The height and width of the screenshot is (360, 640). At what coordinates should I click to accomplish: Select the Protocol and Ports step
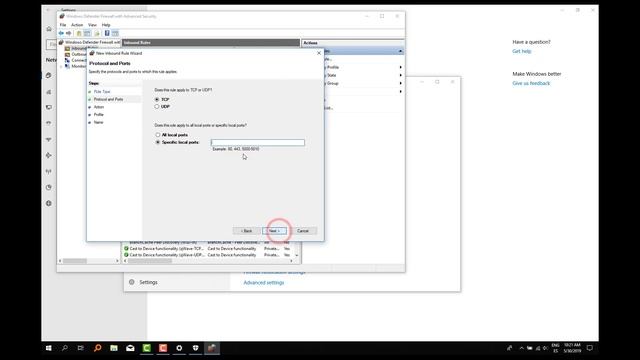108,99
